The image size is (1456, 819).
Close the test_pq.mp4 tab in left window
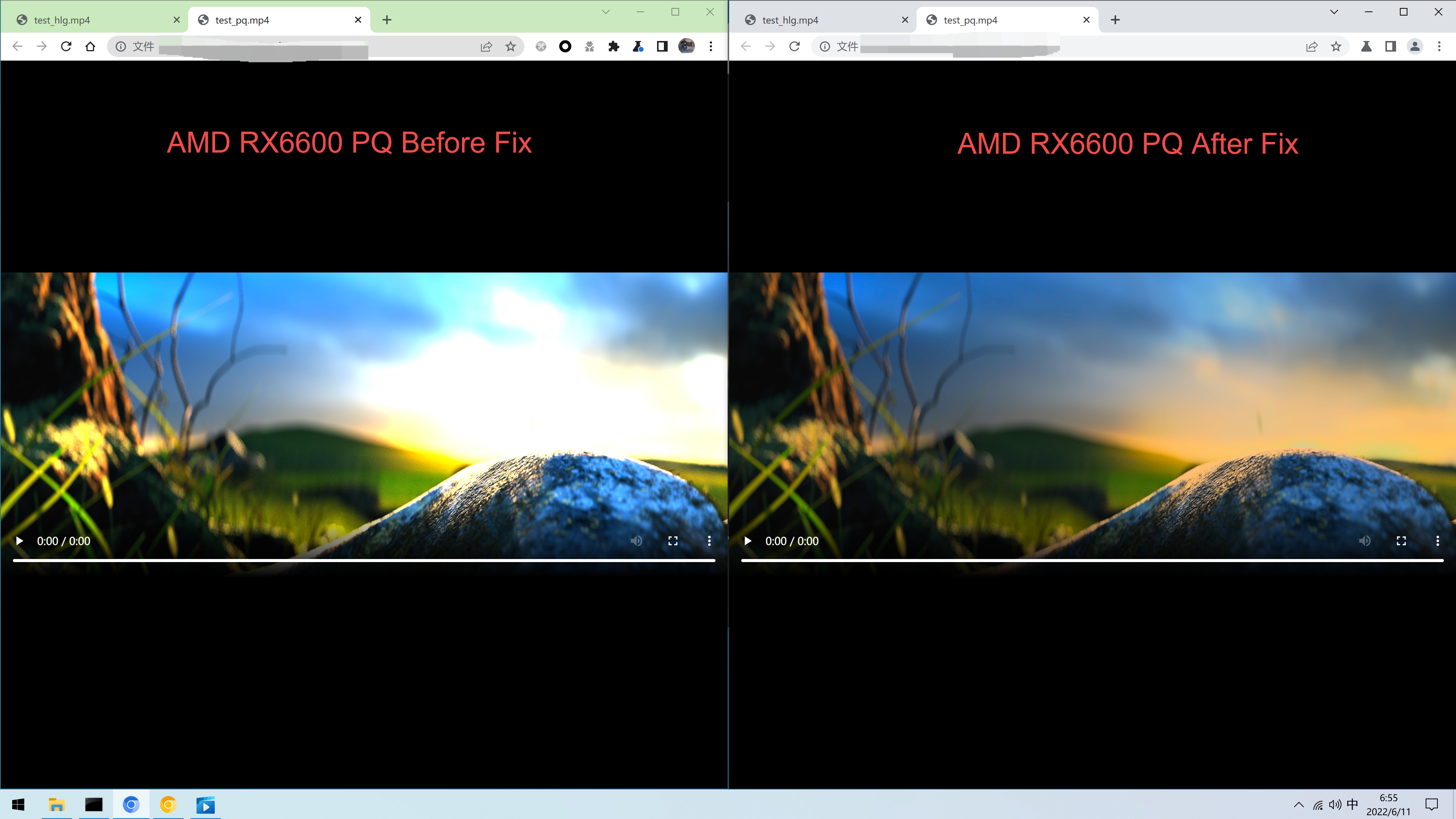(x=358, y=20)
